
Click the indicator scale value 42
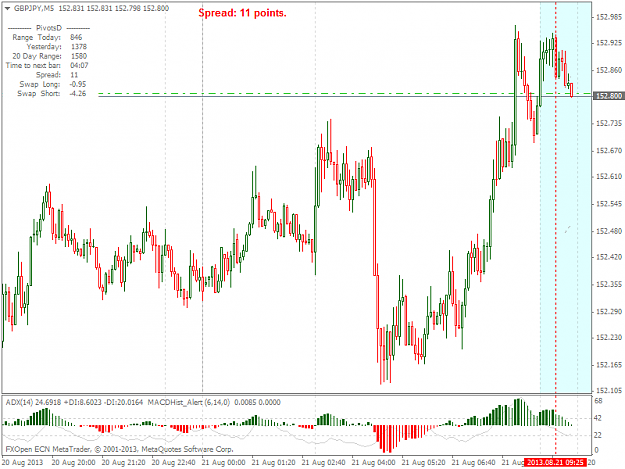(x=598, y=418)
